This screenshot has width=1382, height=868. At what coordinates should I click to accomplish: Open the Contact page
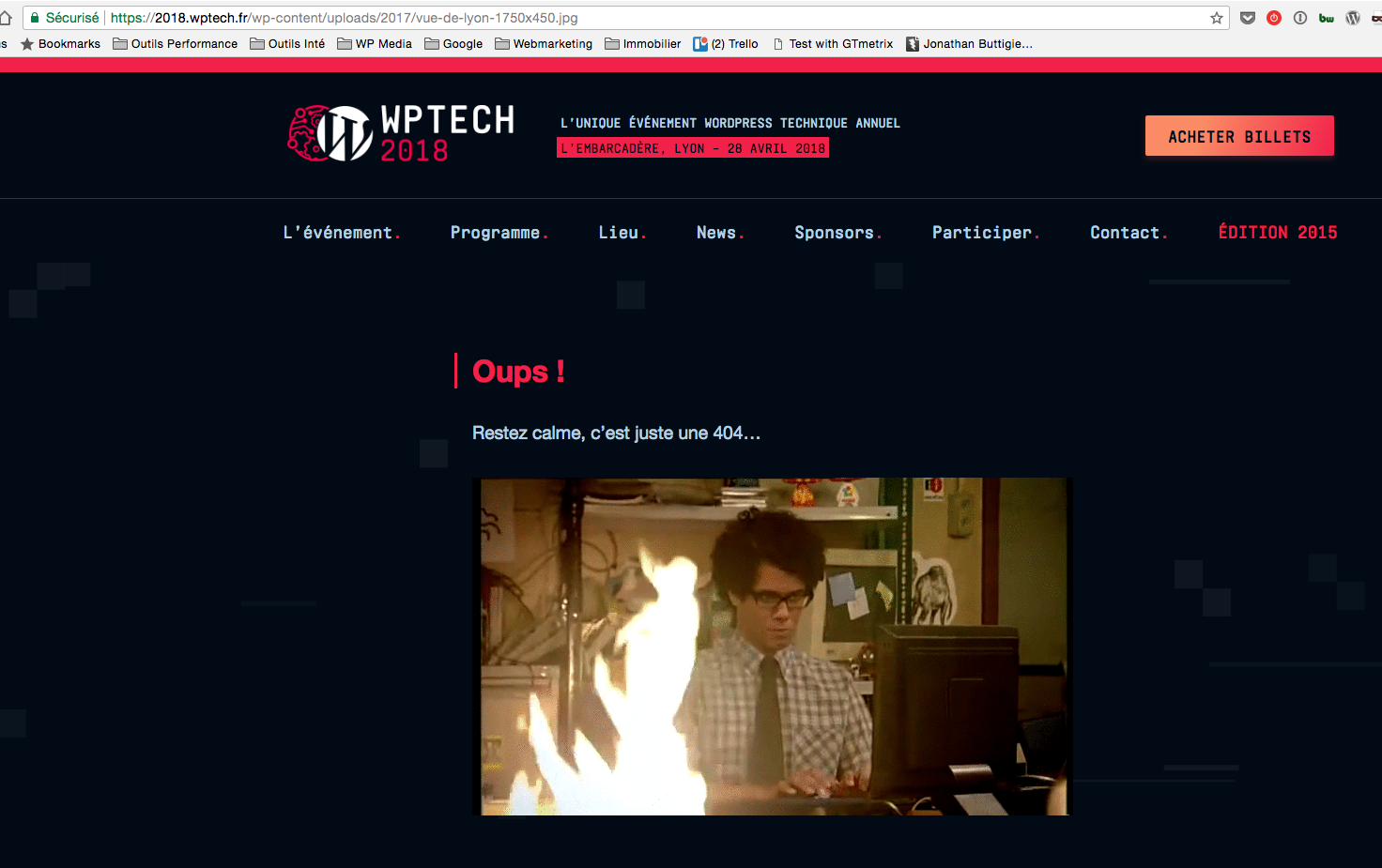coord(1129,233)
